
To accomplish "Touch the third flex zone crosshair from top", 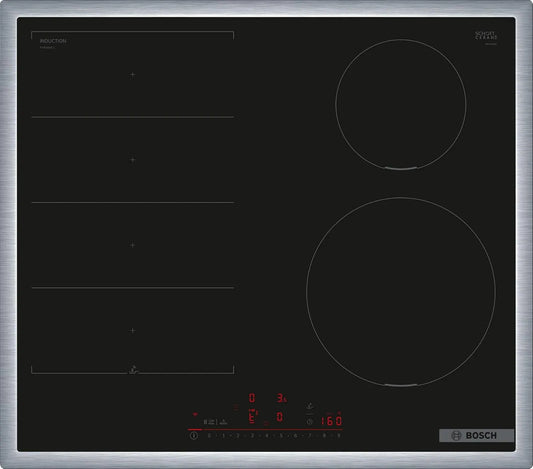I will (x=133, y=245).
